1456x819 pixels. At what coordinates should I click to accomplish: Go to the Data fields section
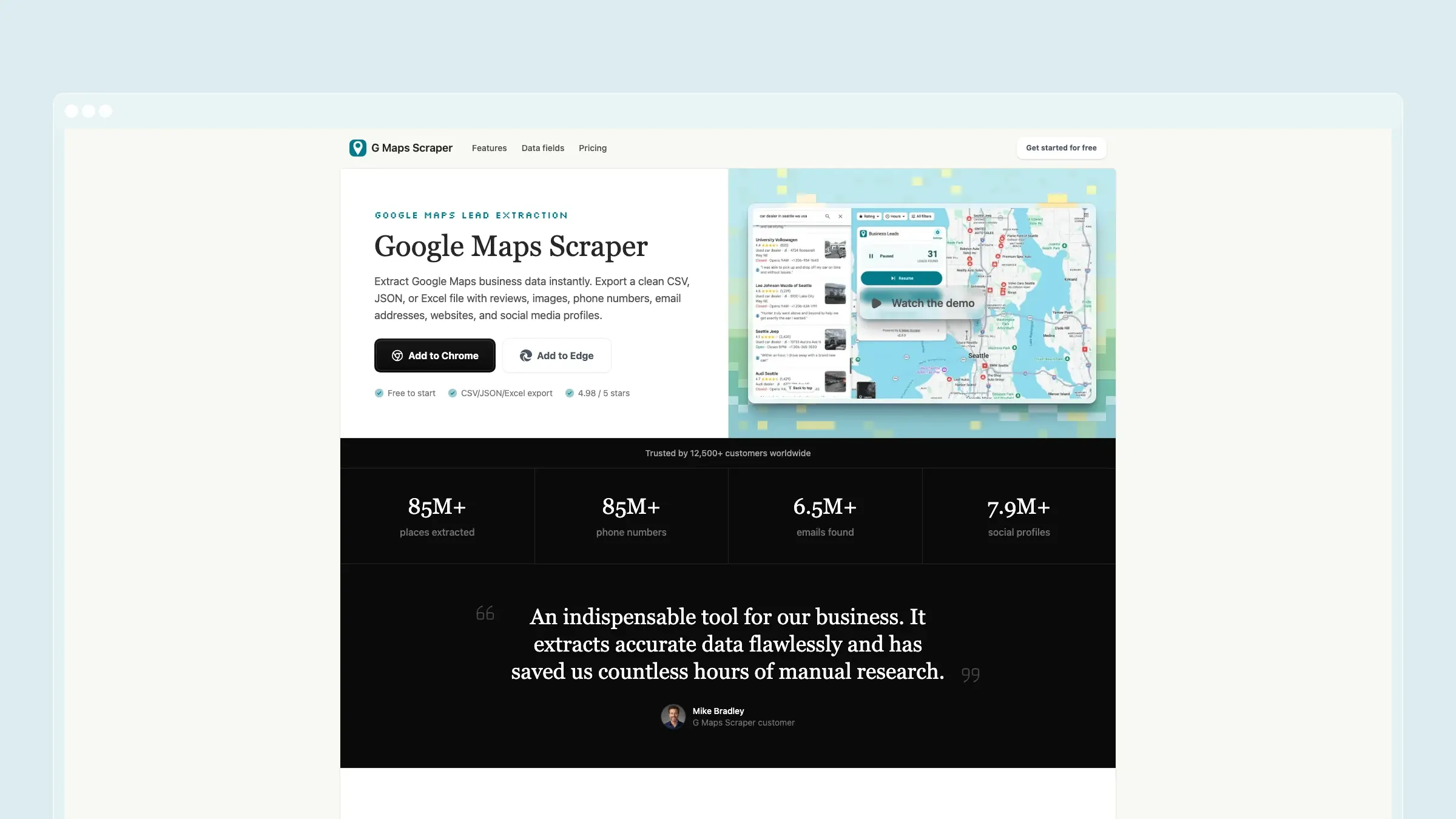pos(542,148)
